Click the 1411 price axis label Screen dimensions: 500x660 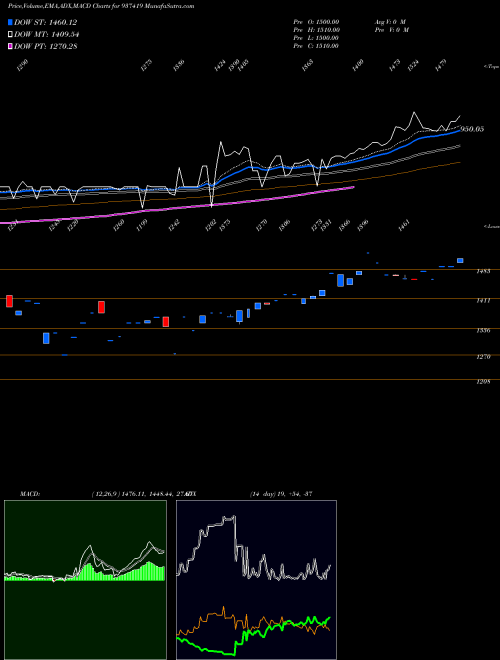point(483,301)
